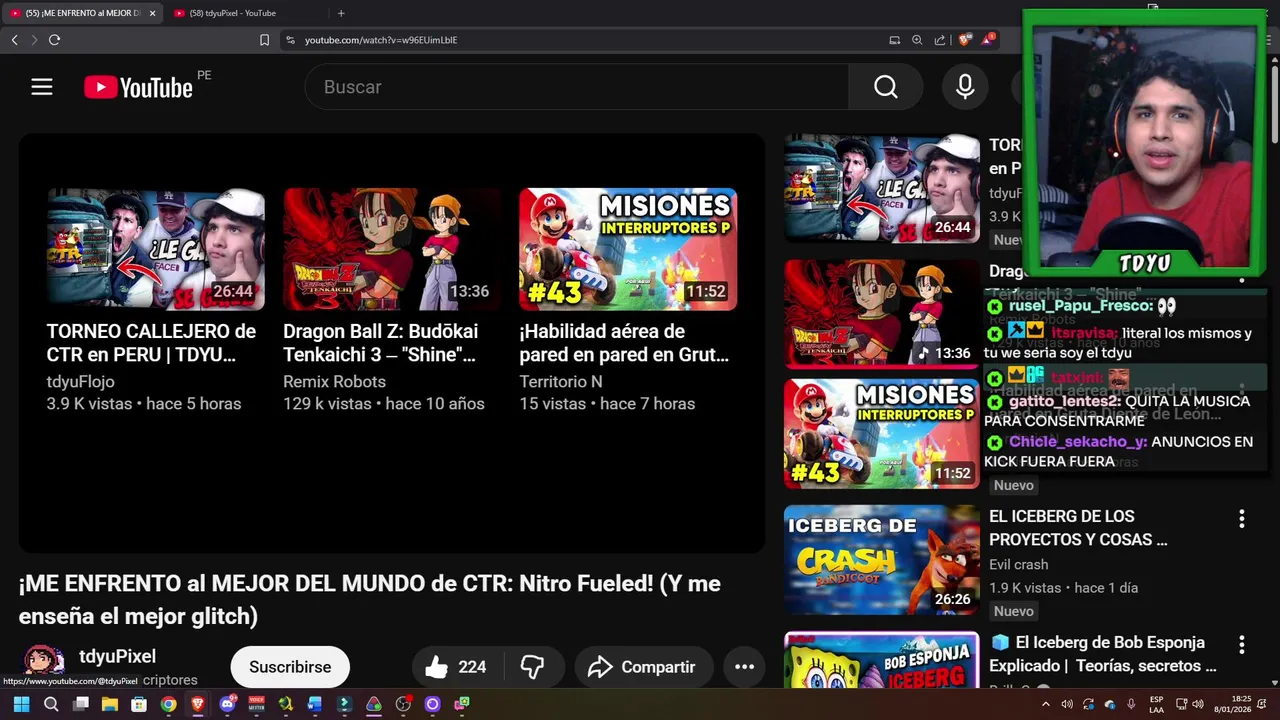
Task: Dislike the video
Action: tap(533, 667)
